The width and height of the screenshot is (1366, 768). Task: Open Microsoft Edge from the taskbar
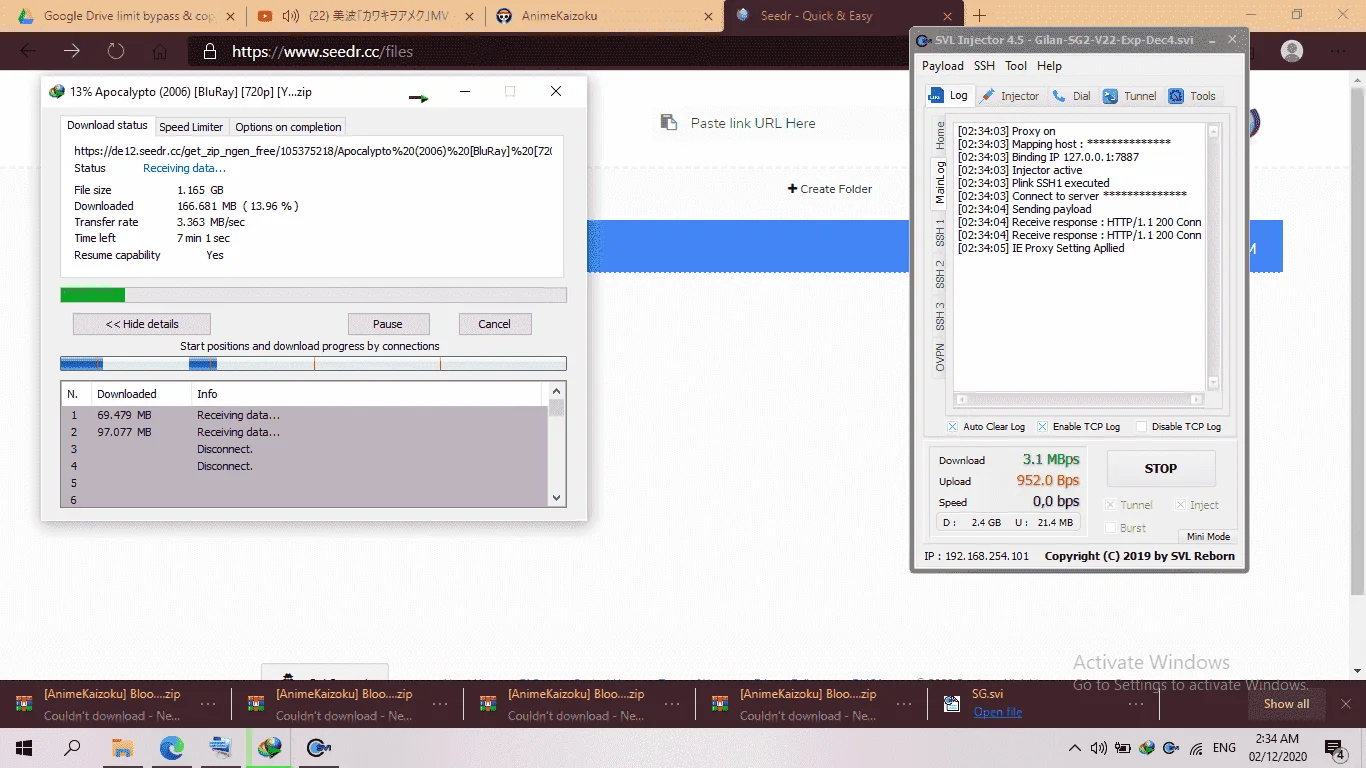point(172,748)
